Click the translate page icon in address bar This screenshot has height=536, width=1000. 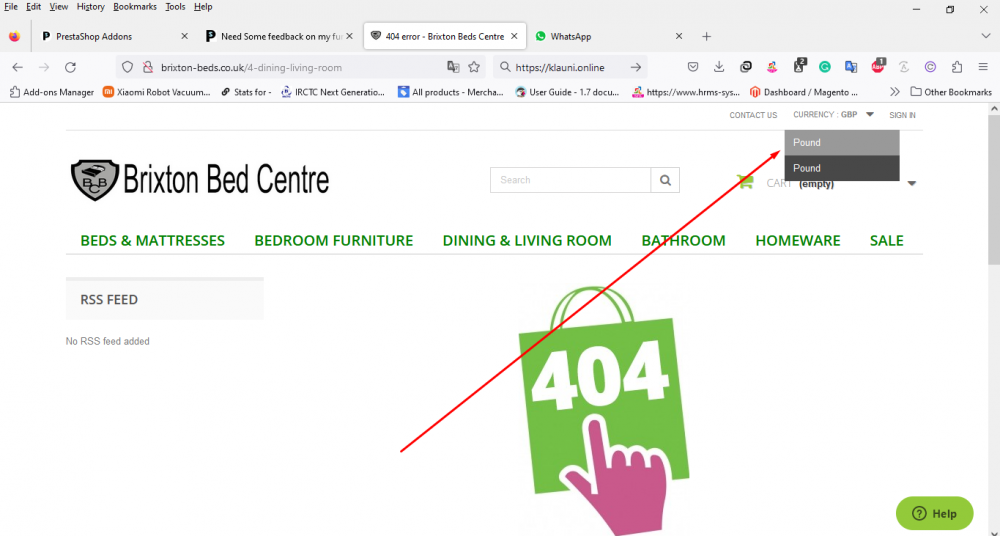pos(453,67)
